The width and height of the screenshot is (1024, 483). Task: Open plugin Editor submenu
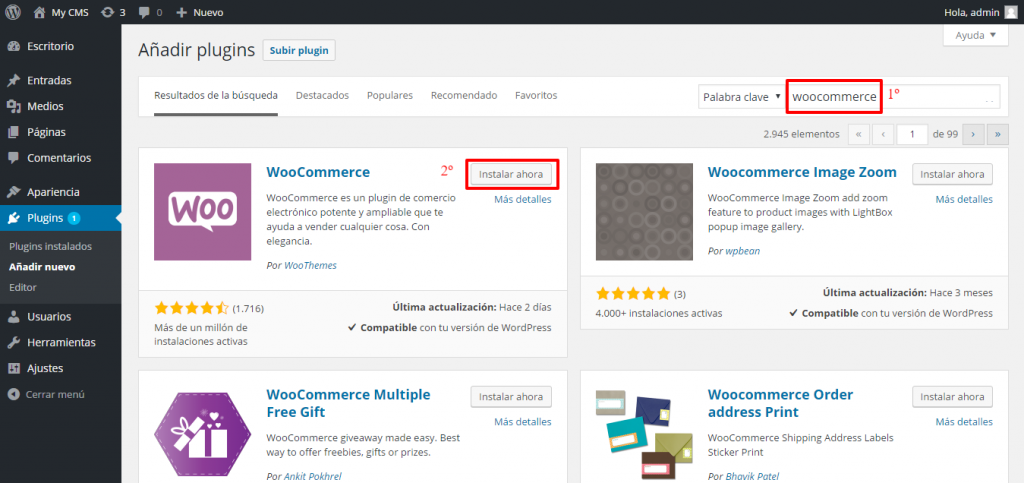pos(23,287)
